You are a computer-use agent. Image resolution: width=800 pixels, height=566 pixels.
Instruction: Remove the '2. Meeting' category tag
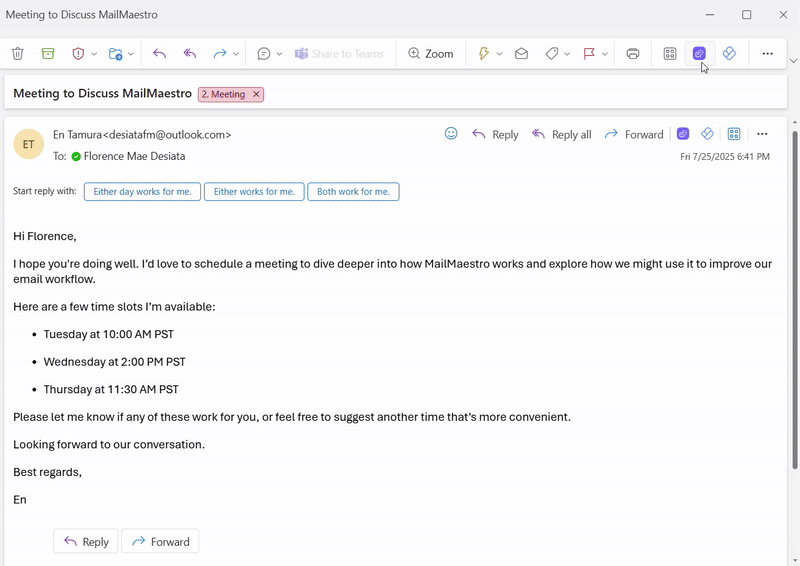click(256, 94)
